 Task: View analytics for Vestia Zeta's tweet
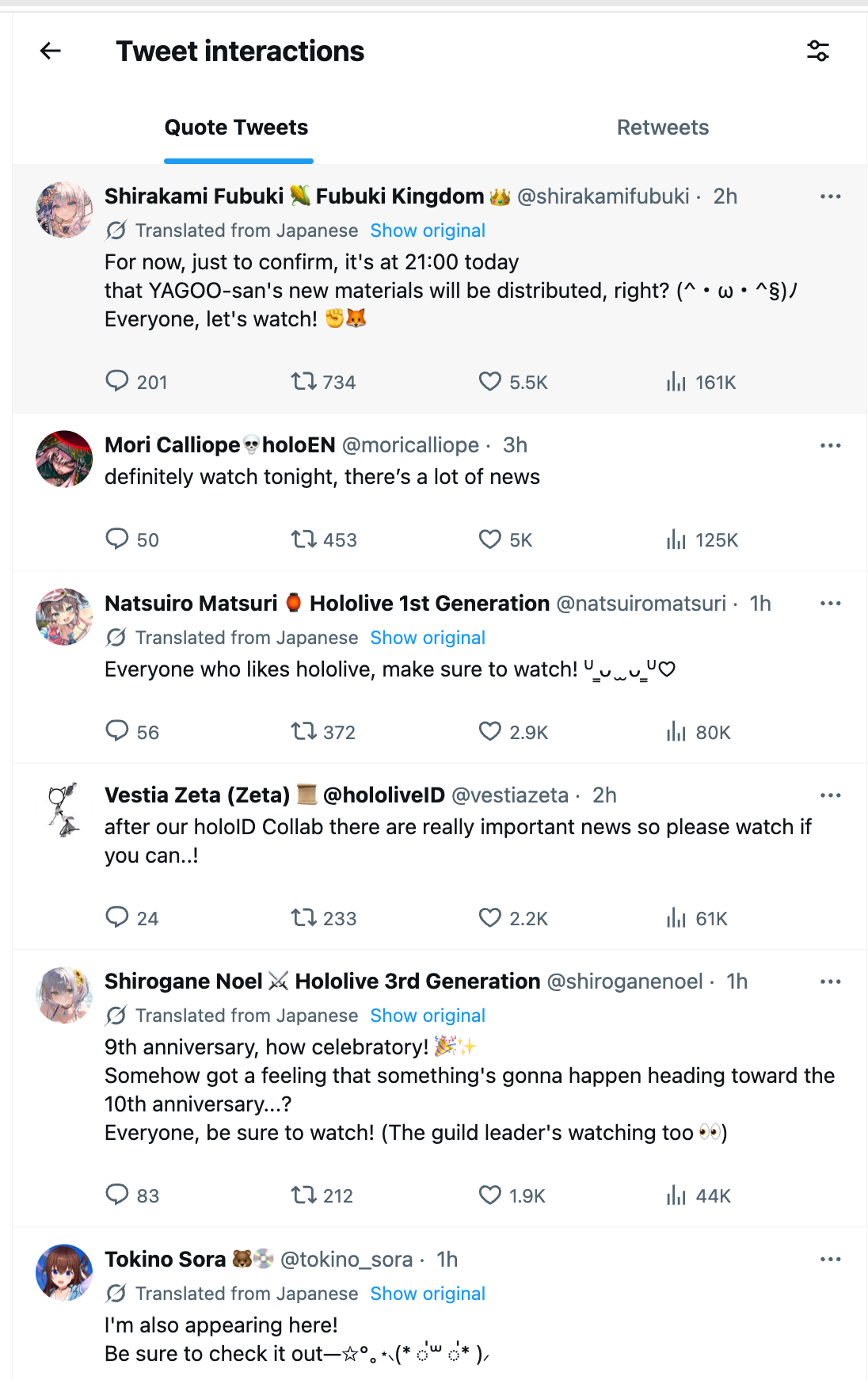pos(696,918)
